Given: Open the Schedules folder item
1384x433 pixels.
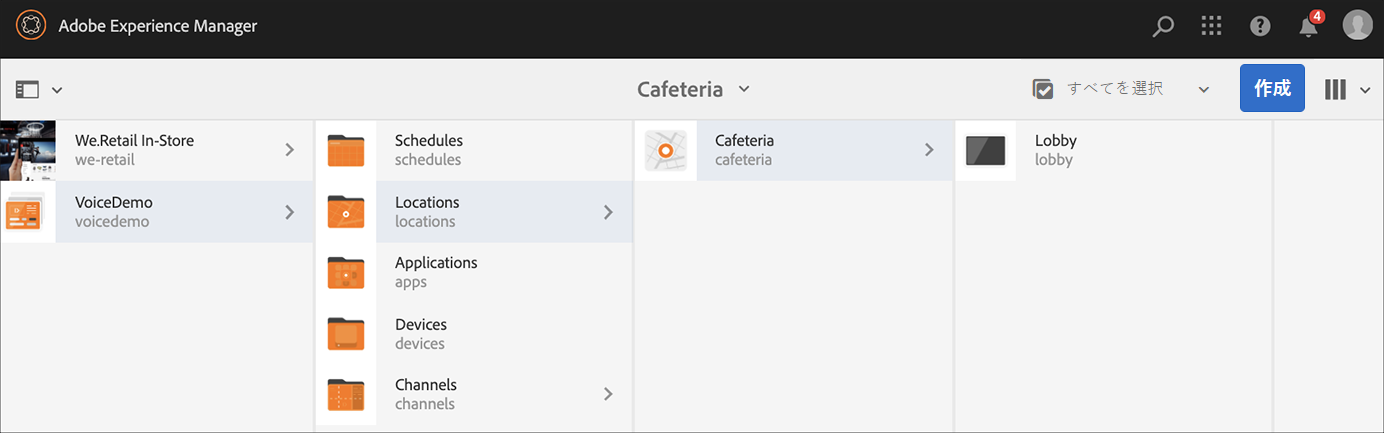Looking at the screenshot, I should pyautogui.click(x=429, y=150).
